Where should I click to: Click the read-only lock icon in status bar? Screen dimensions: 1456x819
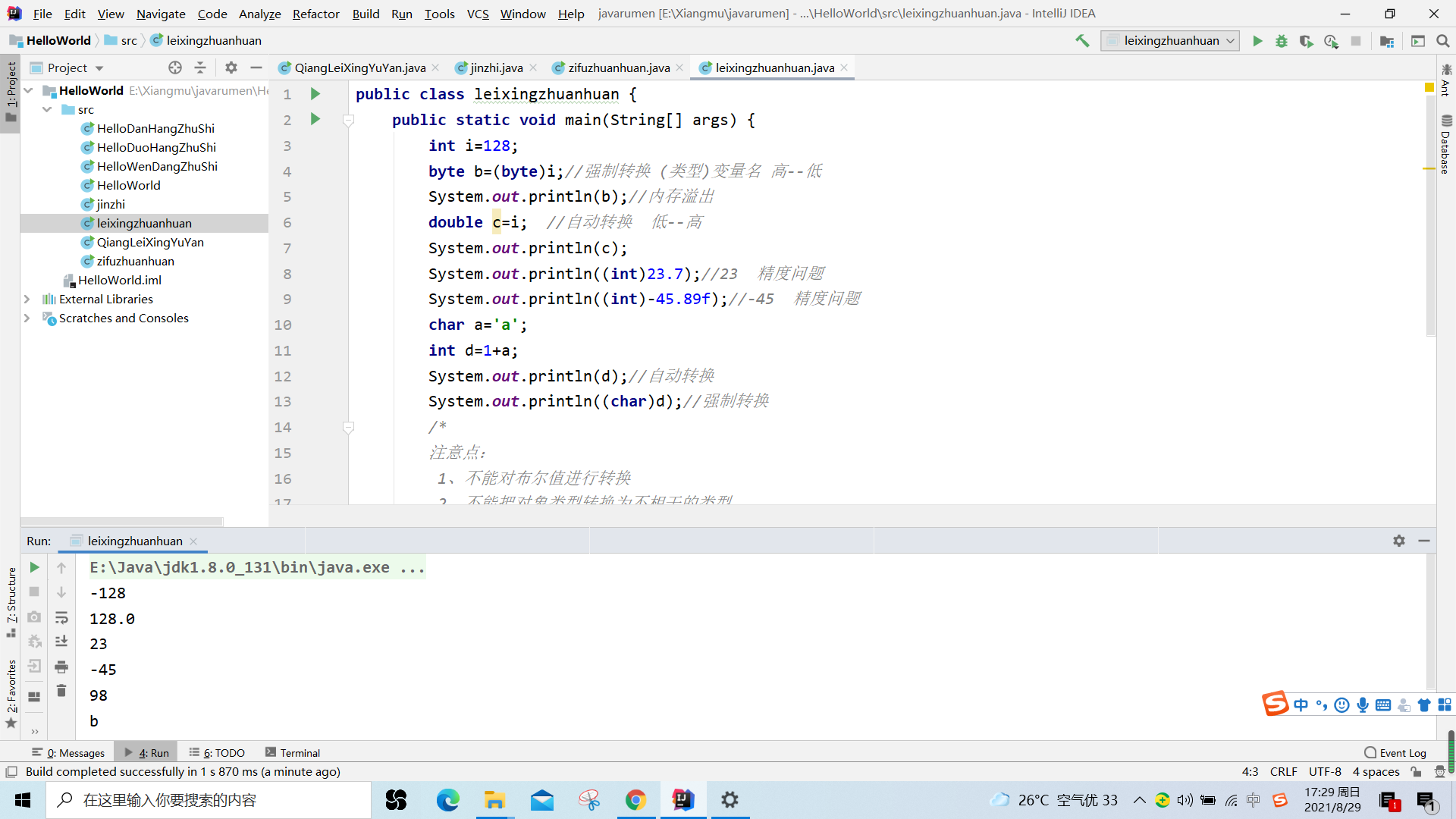pos(1416,772)
